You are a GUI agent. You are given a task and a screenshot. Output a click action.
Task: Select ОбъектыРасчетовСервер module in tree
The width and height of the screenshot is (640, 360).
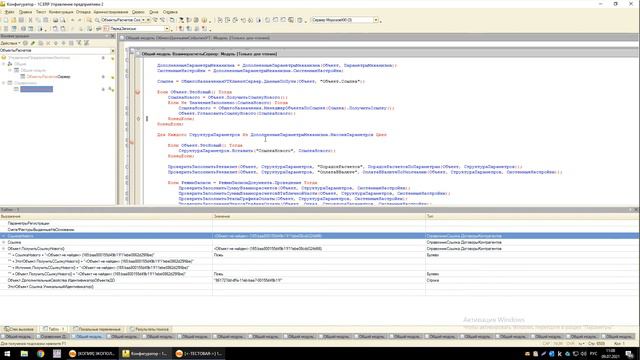tap(48, 77)
